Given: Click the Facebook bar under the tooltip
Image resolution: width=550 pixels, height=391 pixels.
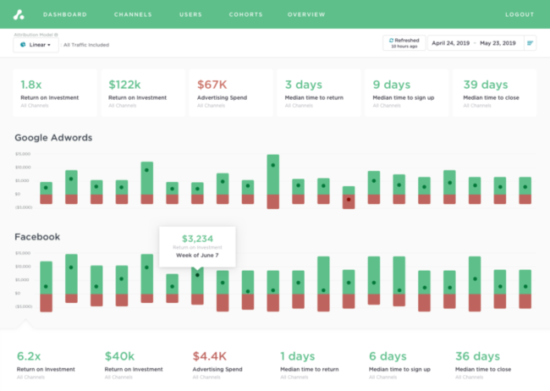Looking at the screenshot, I should [197, 286].
